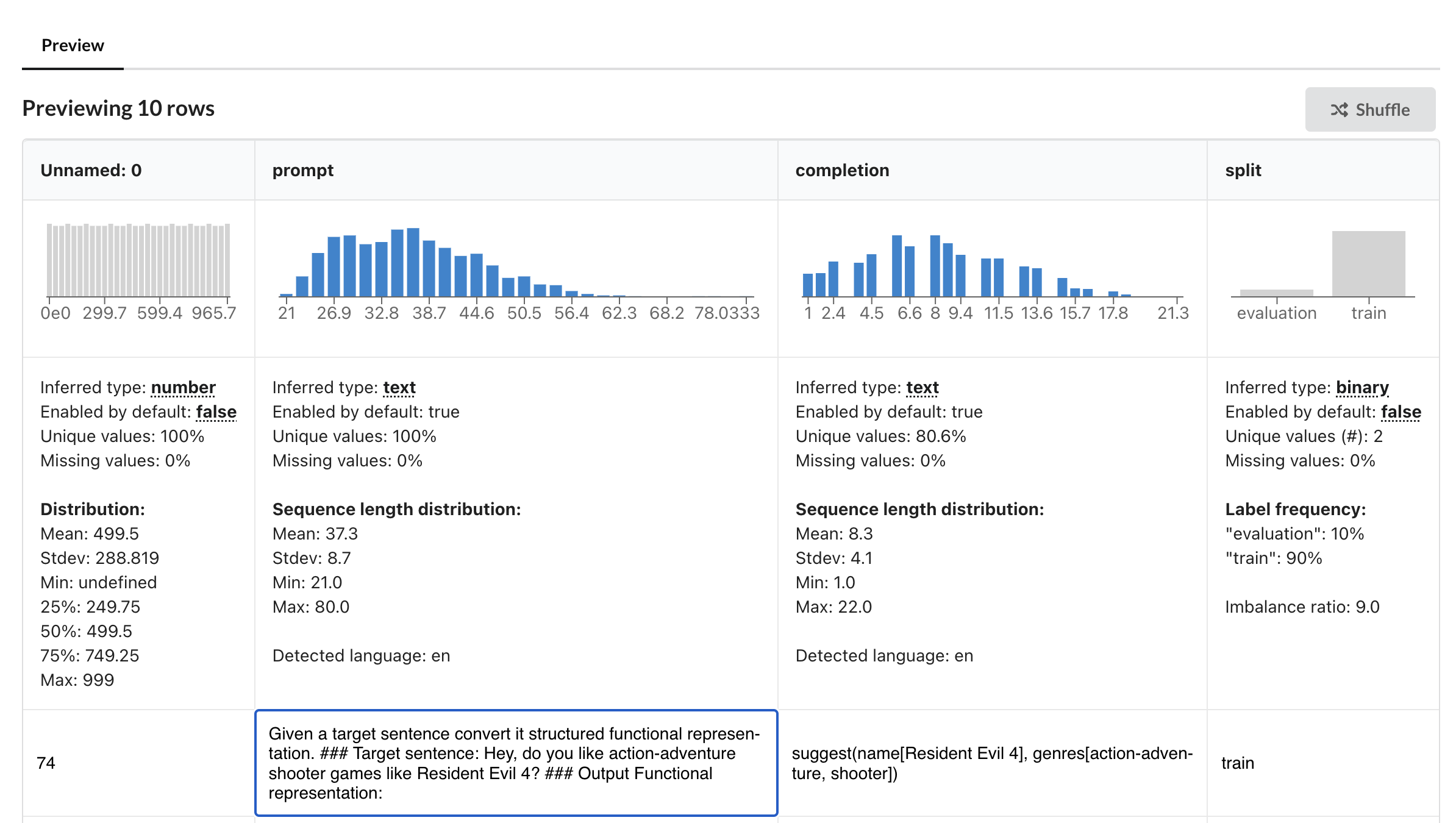Click the row index cell '74'
This screenshot has width=1456, height=823.
coord(138,763)
